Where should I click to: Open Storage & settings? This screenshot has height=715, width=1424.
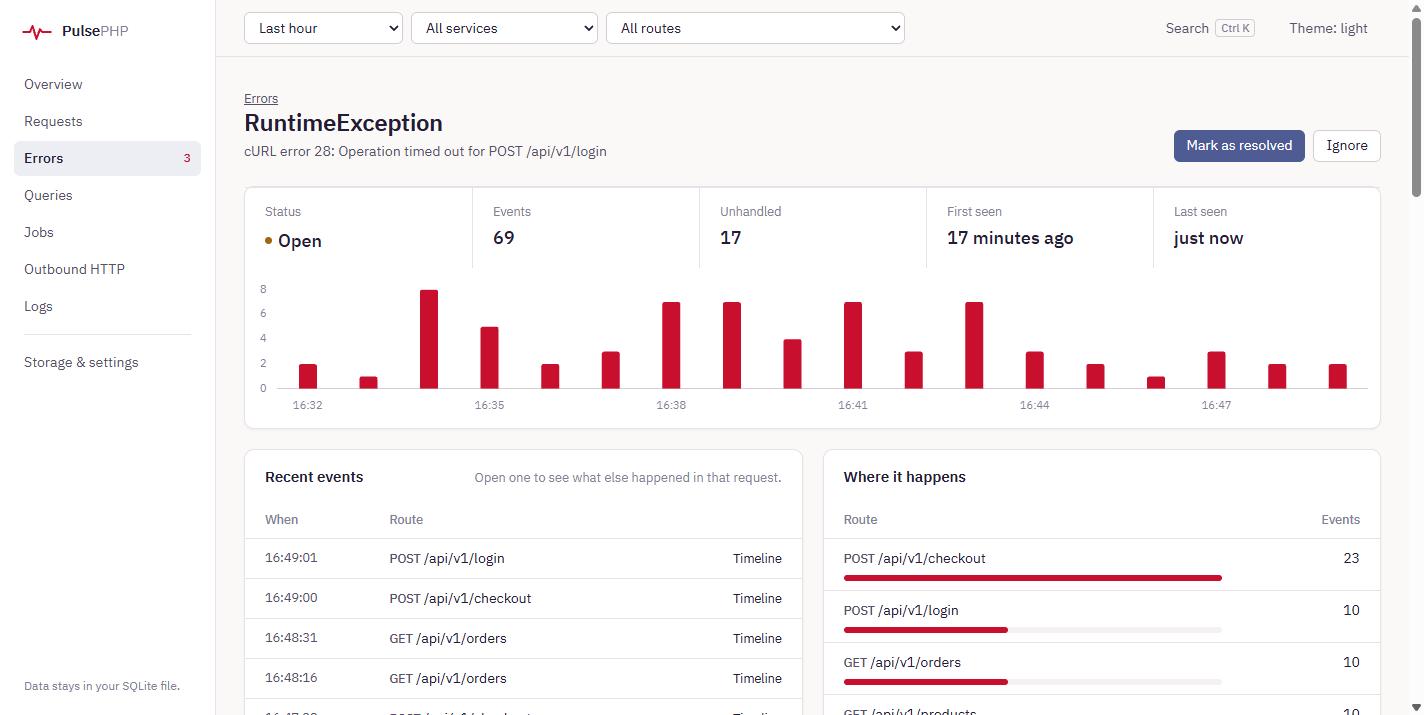pos(107,362)
